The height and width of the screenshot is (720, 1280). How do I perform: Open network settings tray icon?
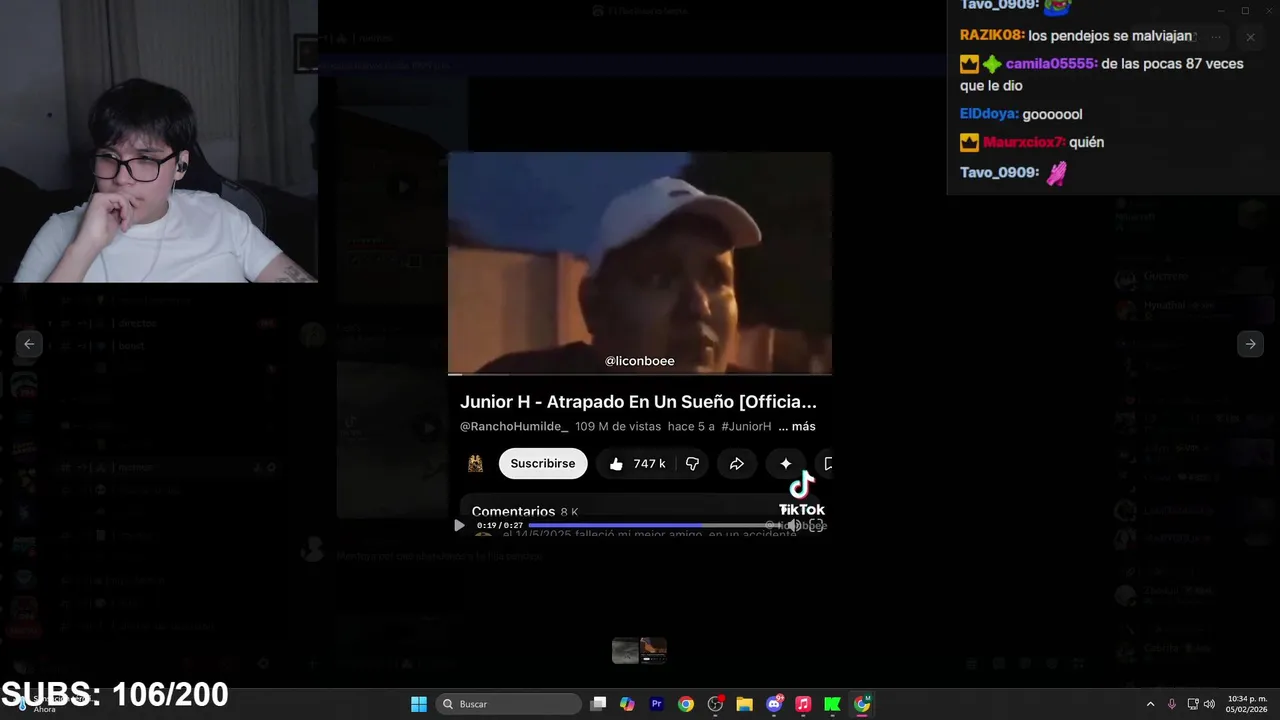[1192, 704]
